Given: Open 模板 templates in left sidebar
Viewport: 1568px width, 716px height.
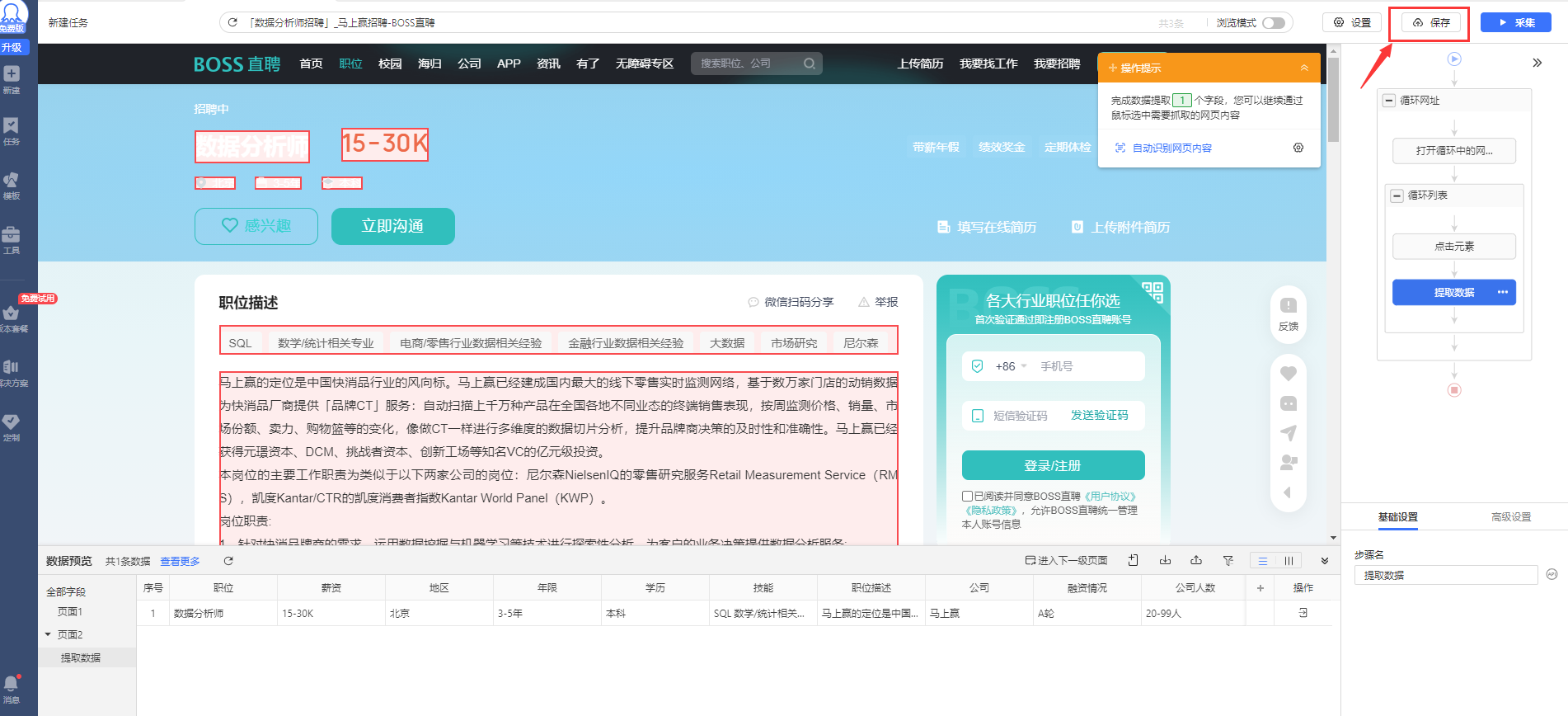Looking at the screenshot, I should pyautogui.click(x=12, y=186).
